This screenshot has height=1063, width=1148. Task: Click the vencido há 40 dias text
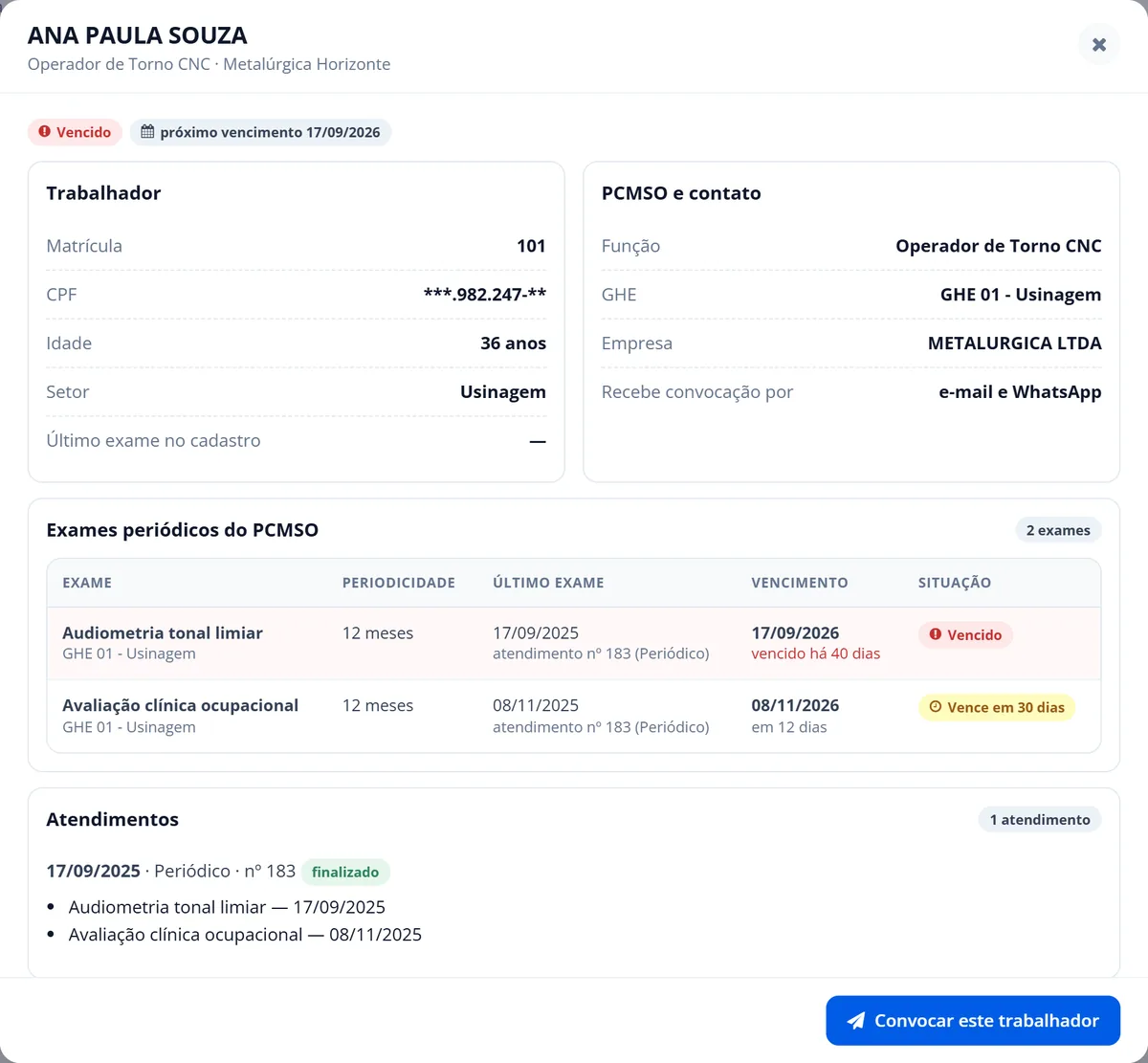click(816, 654)
